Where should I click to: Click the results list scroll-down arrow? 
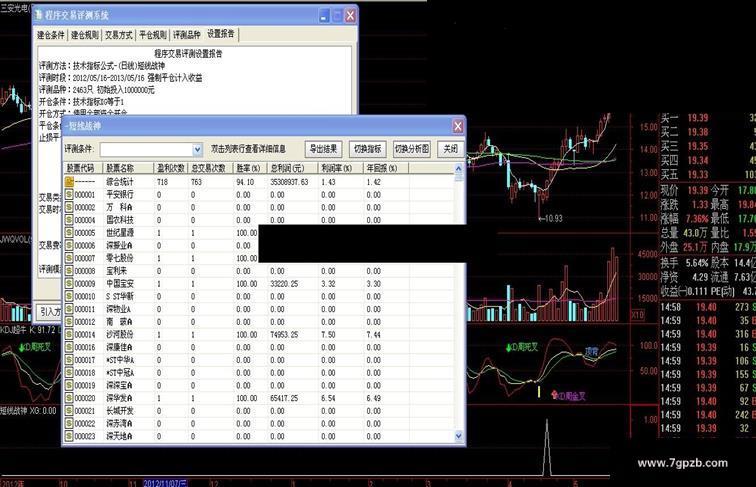[459, 436]
